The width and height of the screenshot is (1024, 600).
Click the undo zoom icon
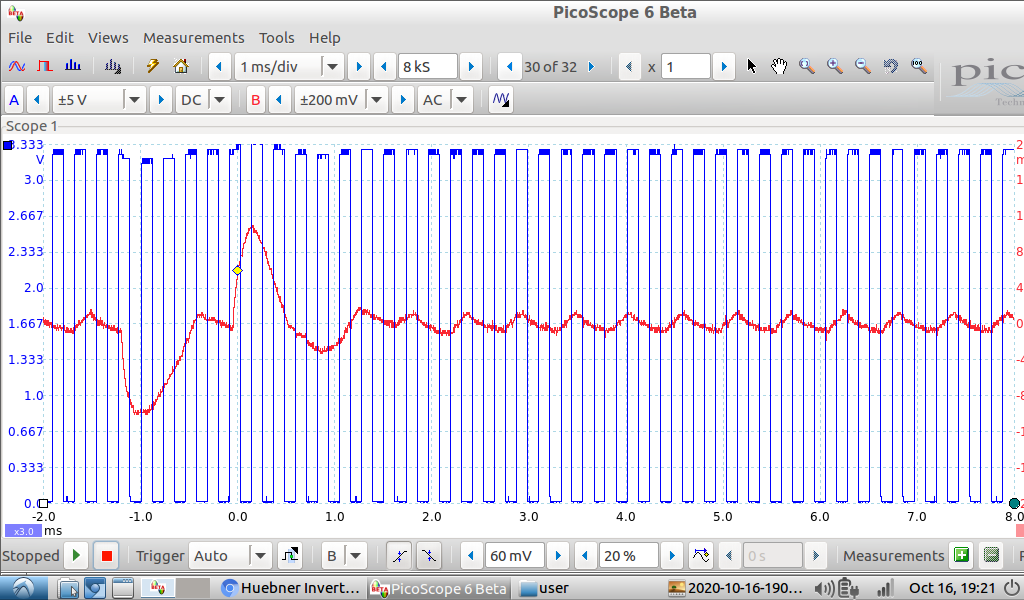point(890,67)
